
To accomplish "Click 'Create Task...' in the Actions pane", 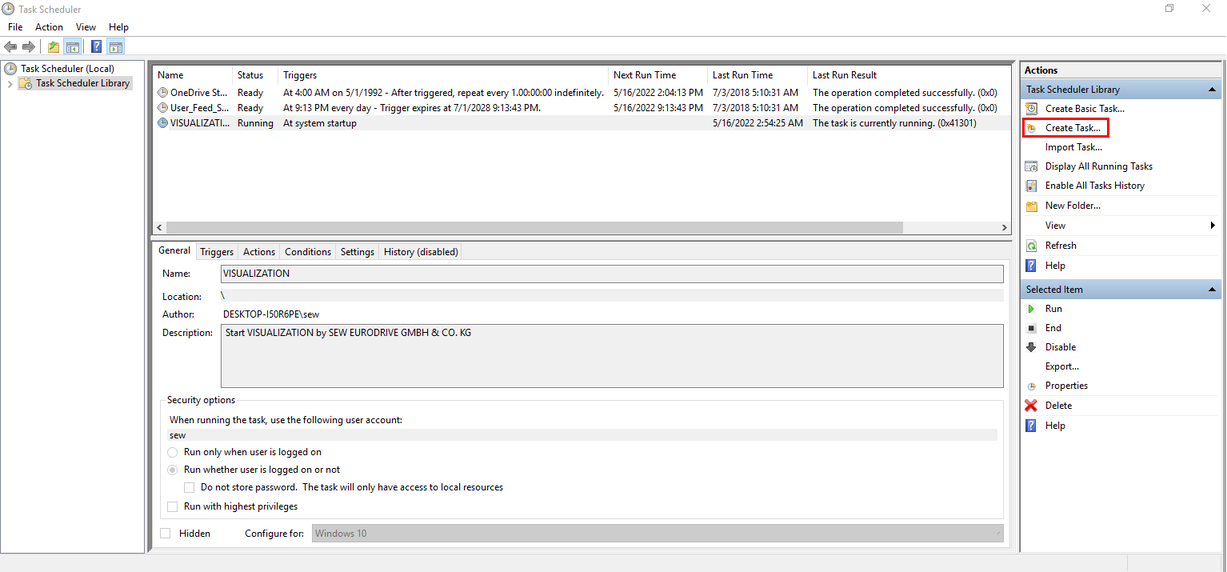I will (1072, 128).
